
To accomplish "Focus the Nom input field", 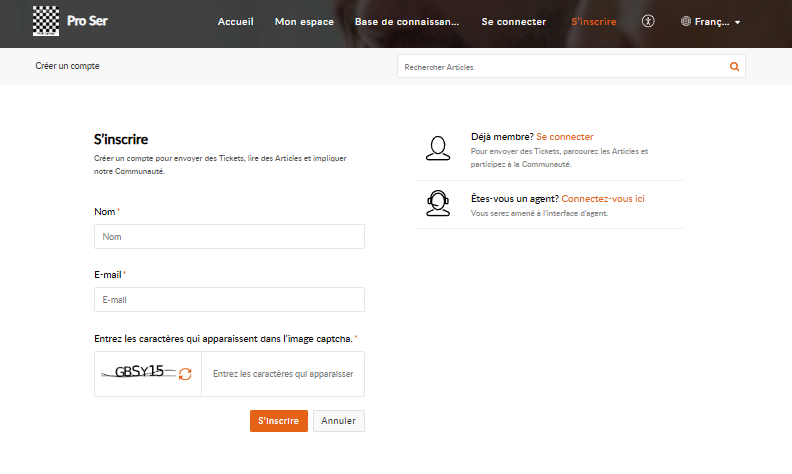I will (229, 237).
